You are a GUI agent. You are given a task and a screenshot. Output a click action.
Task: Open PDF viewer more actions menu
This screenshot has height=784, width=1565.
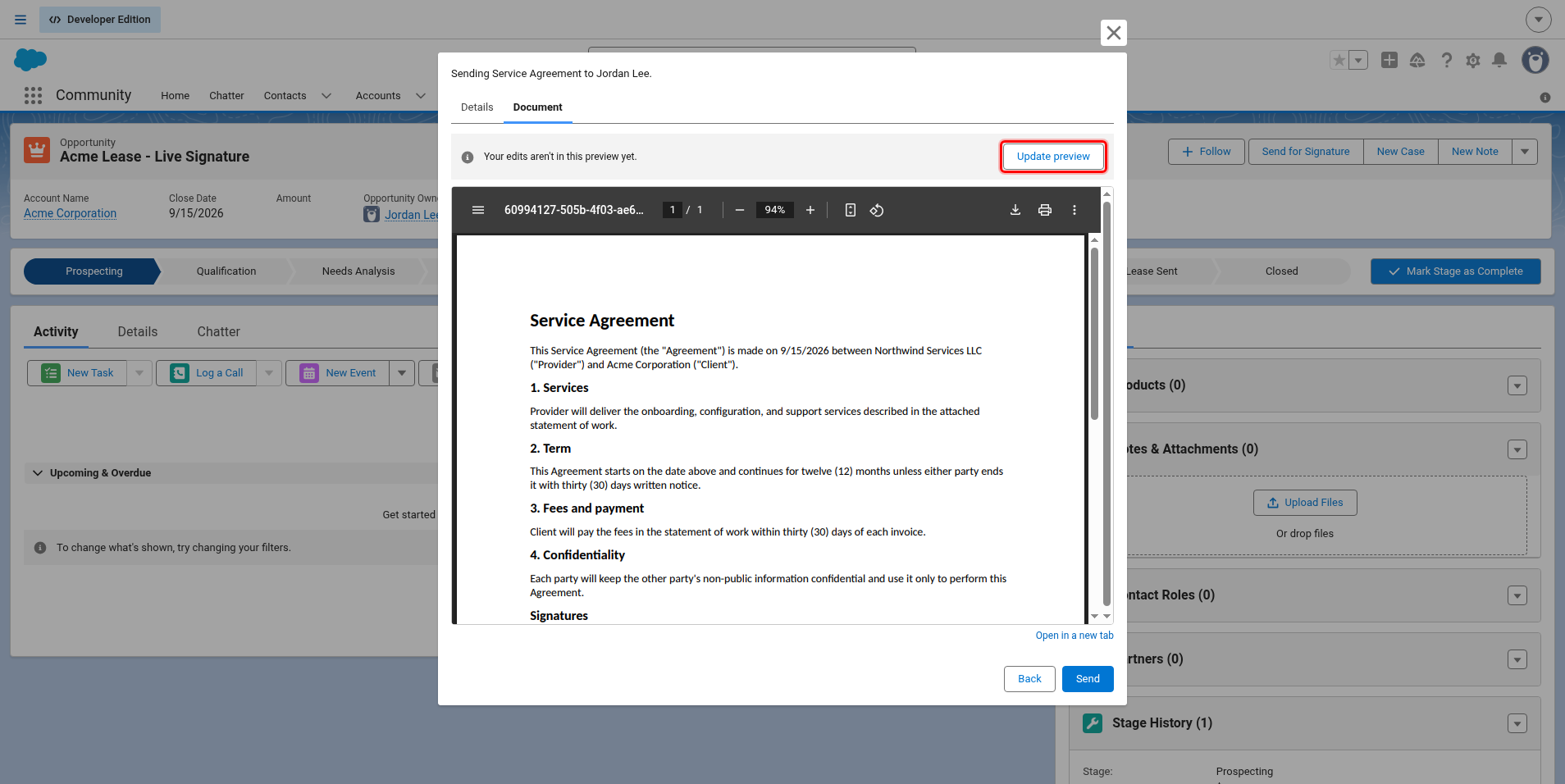[x=1075, y=210]
